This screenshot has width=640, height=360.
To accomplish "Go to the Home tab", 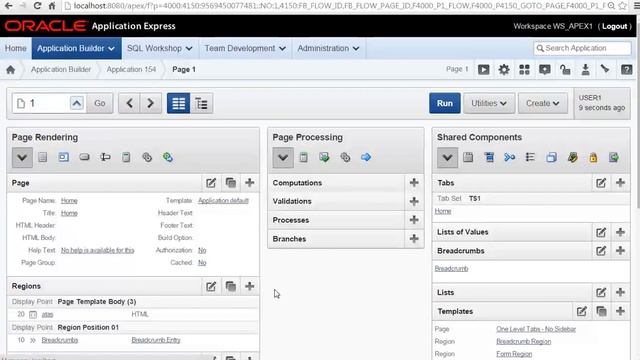I will point(16,48).
